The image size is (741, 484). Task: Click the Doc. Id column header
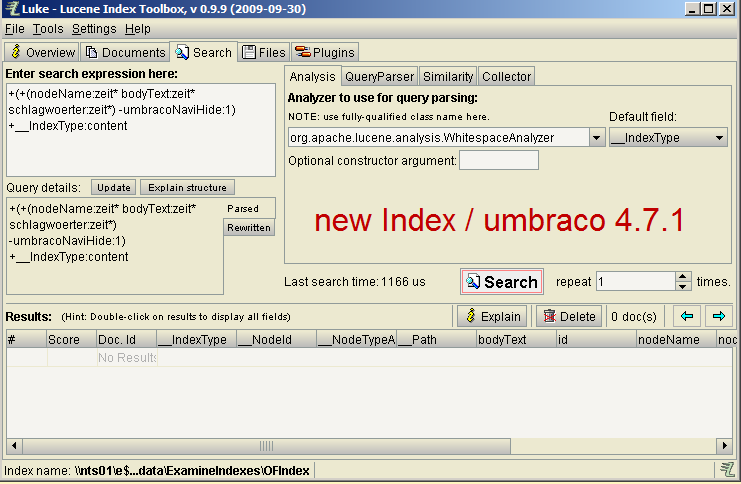click(x=126, y=339)
